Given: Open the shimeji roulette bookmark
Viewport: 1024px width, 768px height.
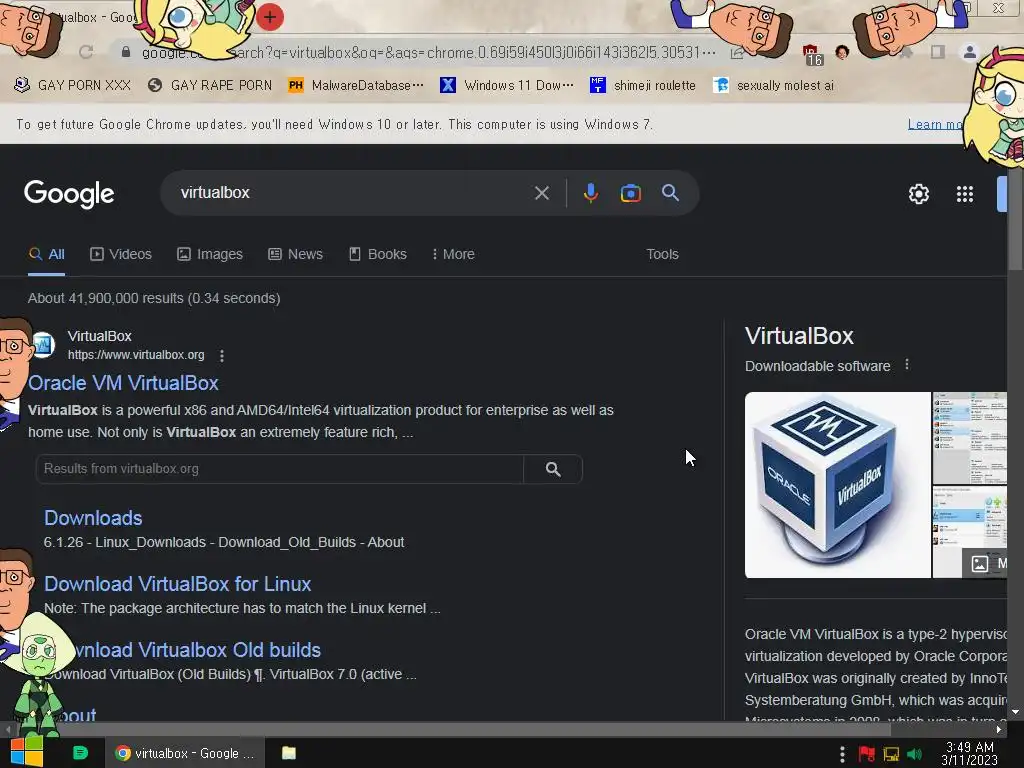Looking at the screenshot, I should pyautogui.click(x=643, y=85).
